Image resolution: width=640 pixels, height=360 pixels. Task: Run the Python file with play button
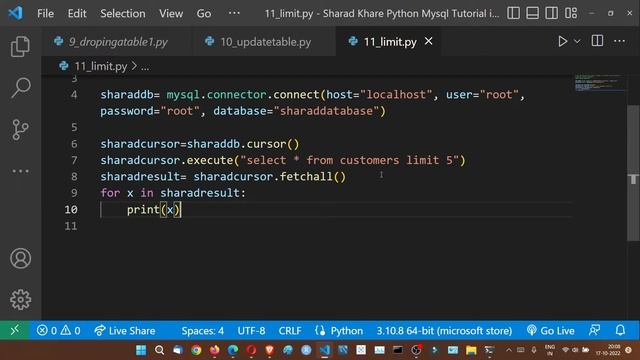(562, 41)
